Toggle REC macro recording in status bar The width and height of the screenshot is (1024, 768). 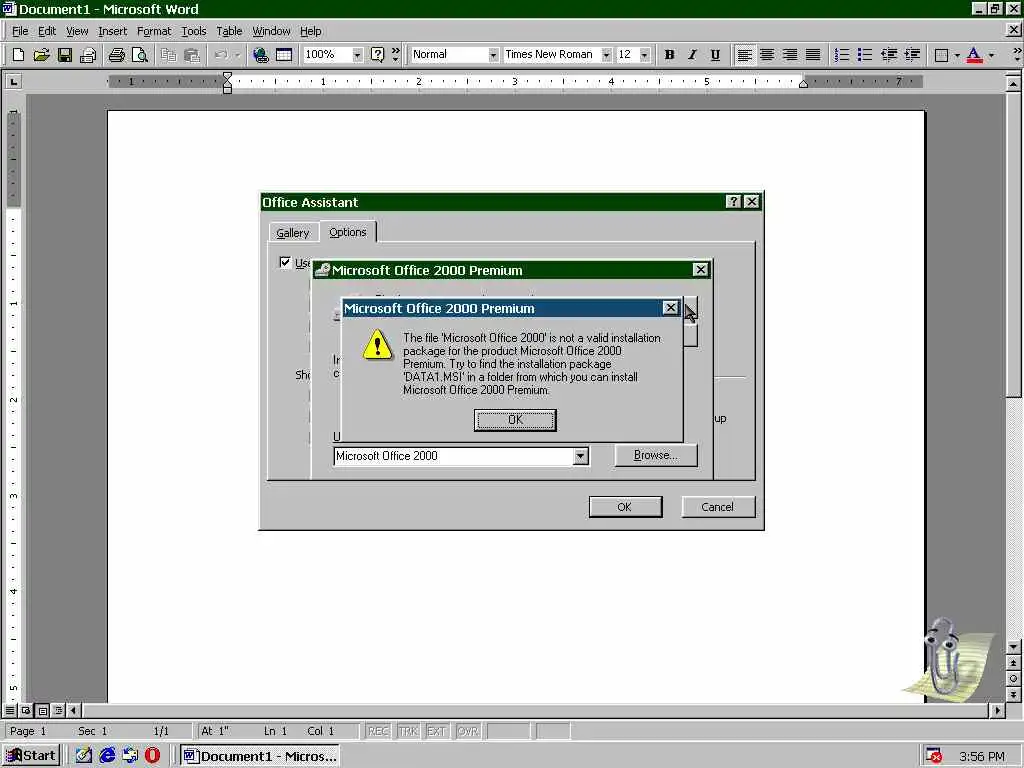coord(378,731)
